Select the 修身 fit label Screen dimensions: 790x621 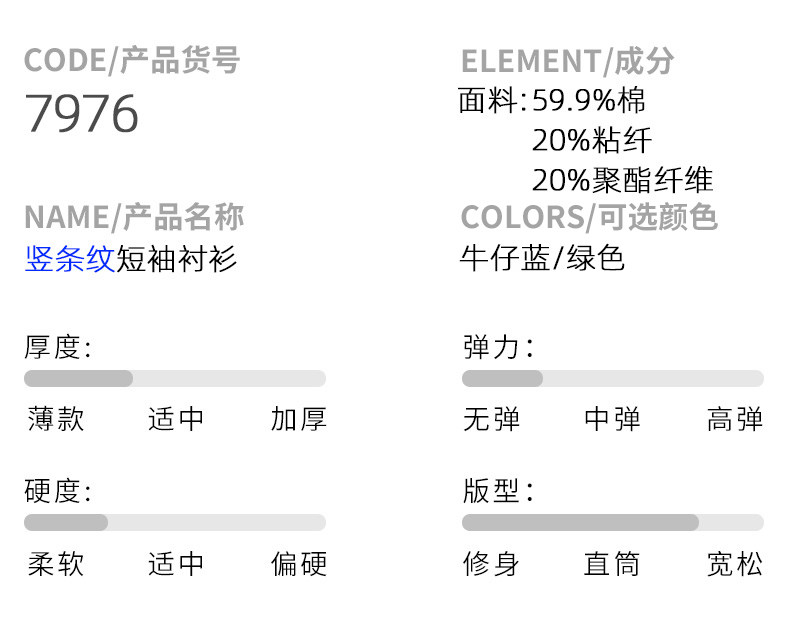[x=491, y=564]
